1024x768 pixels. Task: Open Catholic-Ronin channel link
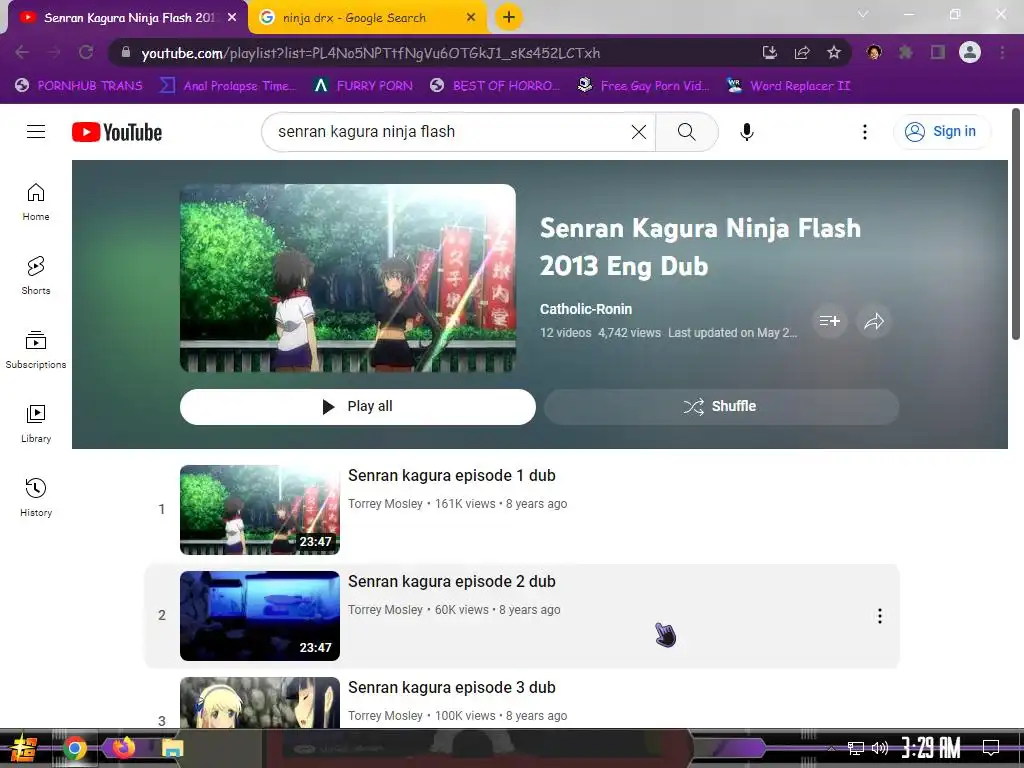pyautogui.click(x=586, y=309)
